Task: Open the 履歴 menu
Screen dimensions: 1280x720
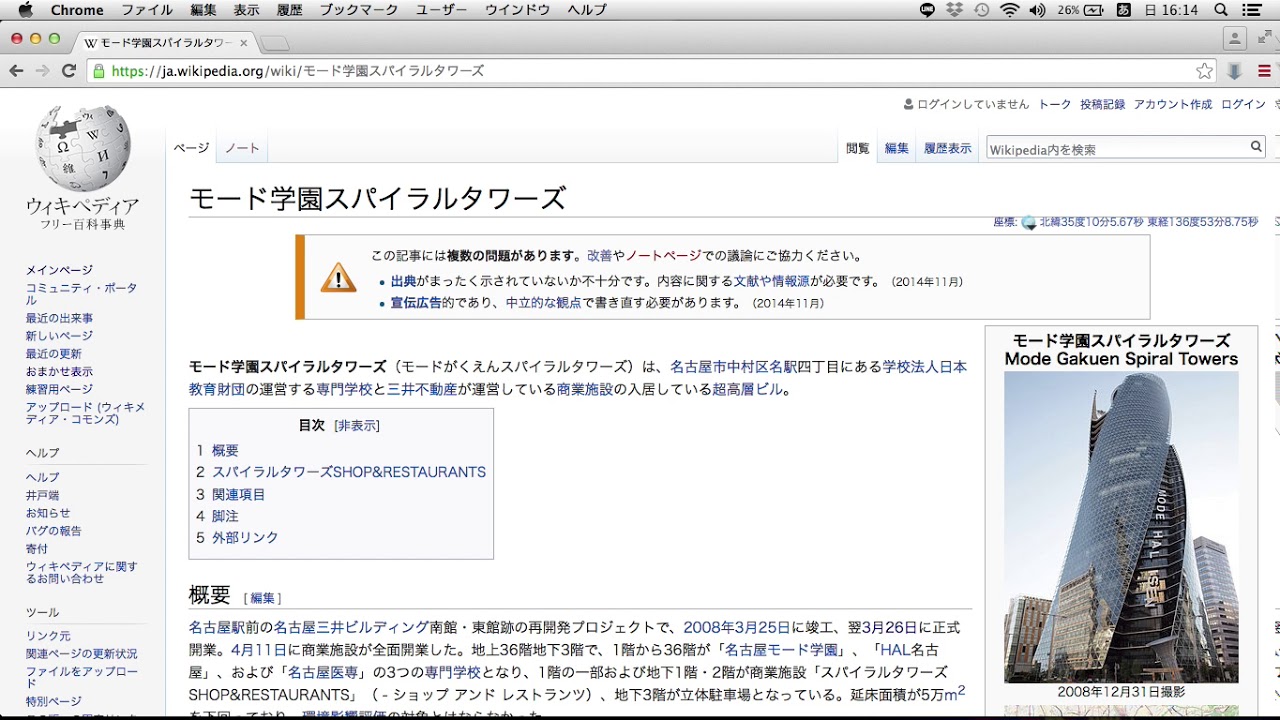Action: coord(290,10)
